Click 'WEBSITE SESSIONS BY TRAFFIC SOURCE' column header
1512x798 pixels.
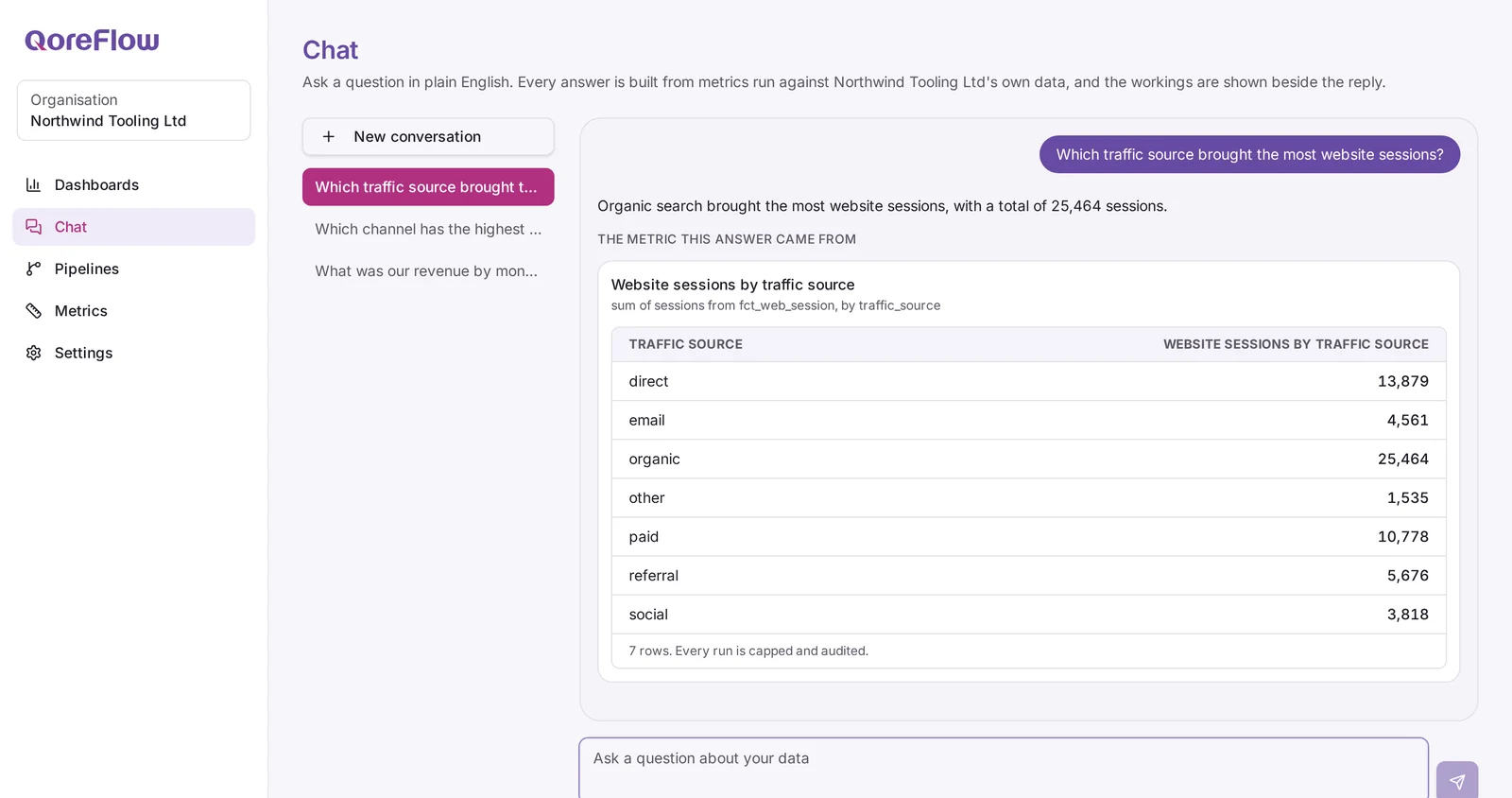tap(1296, 344)
